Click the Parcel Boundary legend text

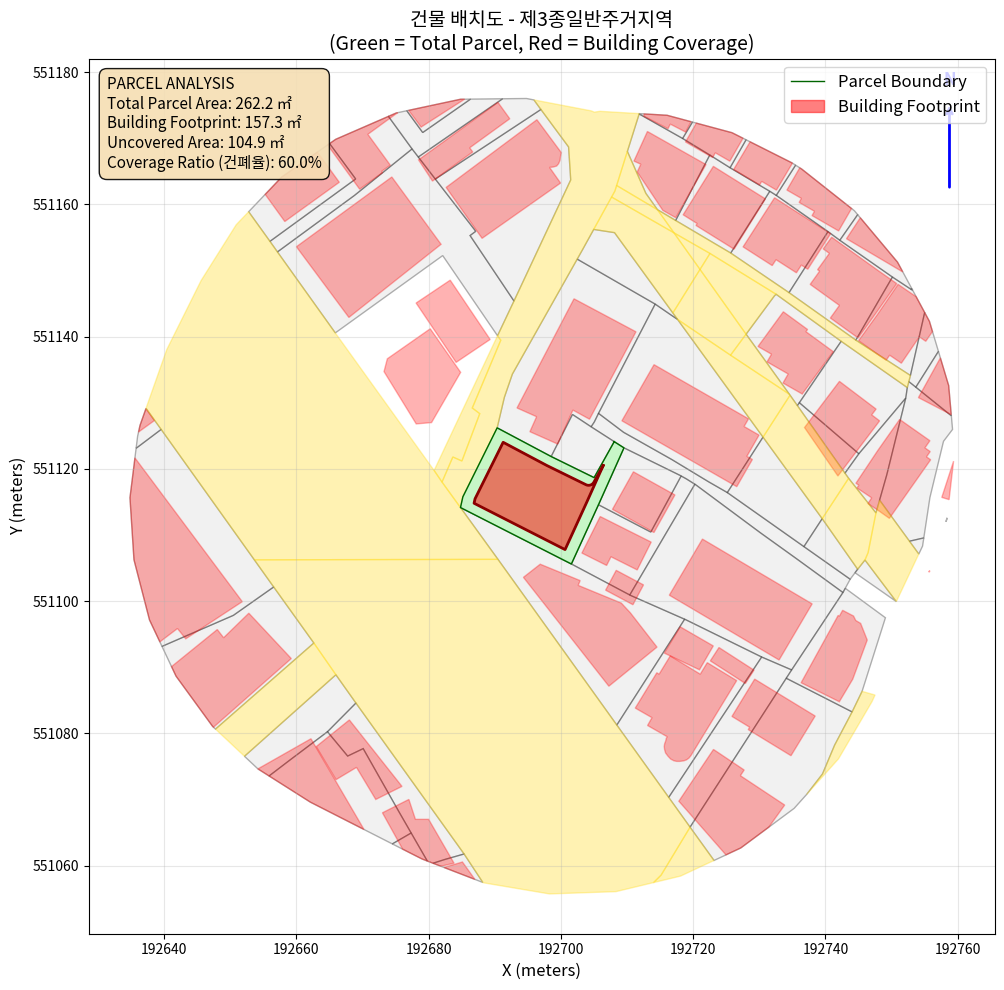pyautogui.click(x=901, y=82)
